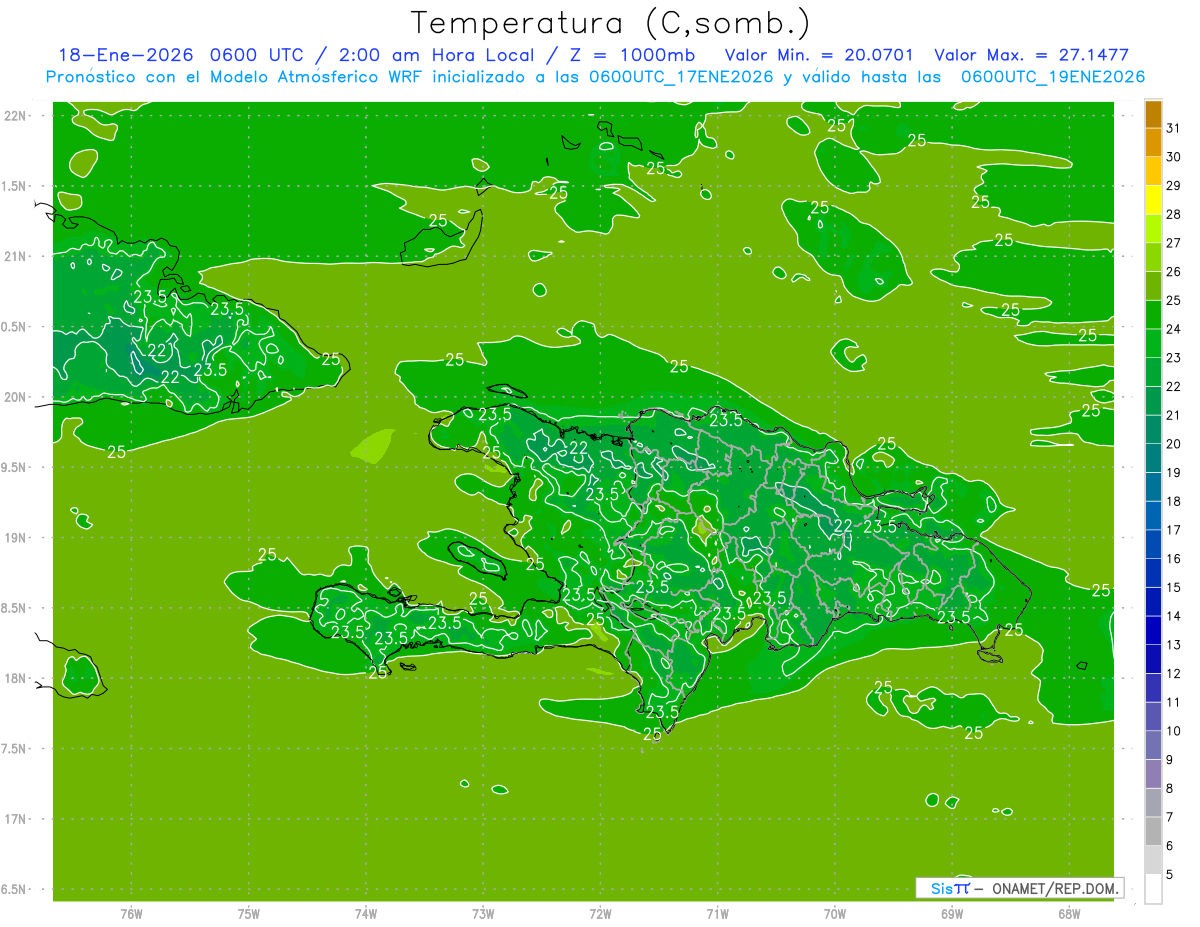Click the '74W' longitude axis label
This screenshot has width=1200, height=927.
pos(366,913)
